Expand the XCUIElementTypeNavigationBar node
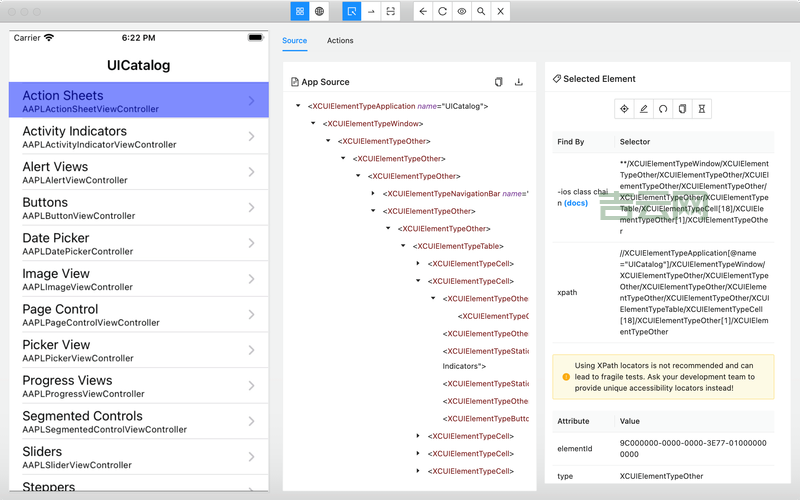Viewport: 800px width, 500px height. (374, 193)
